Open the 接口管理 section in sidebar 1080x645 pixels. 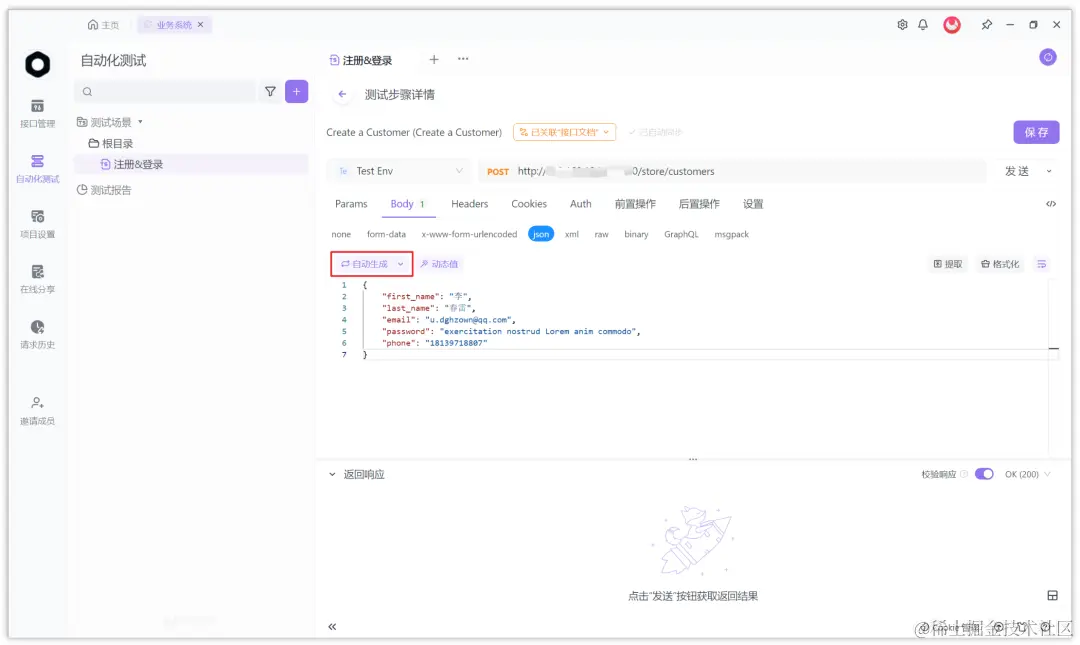pyautogui.click(x=36, y=112)
